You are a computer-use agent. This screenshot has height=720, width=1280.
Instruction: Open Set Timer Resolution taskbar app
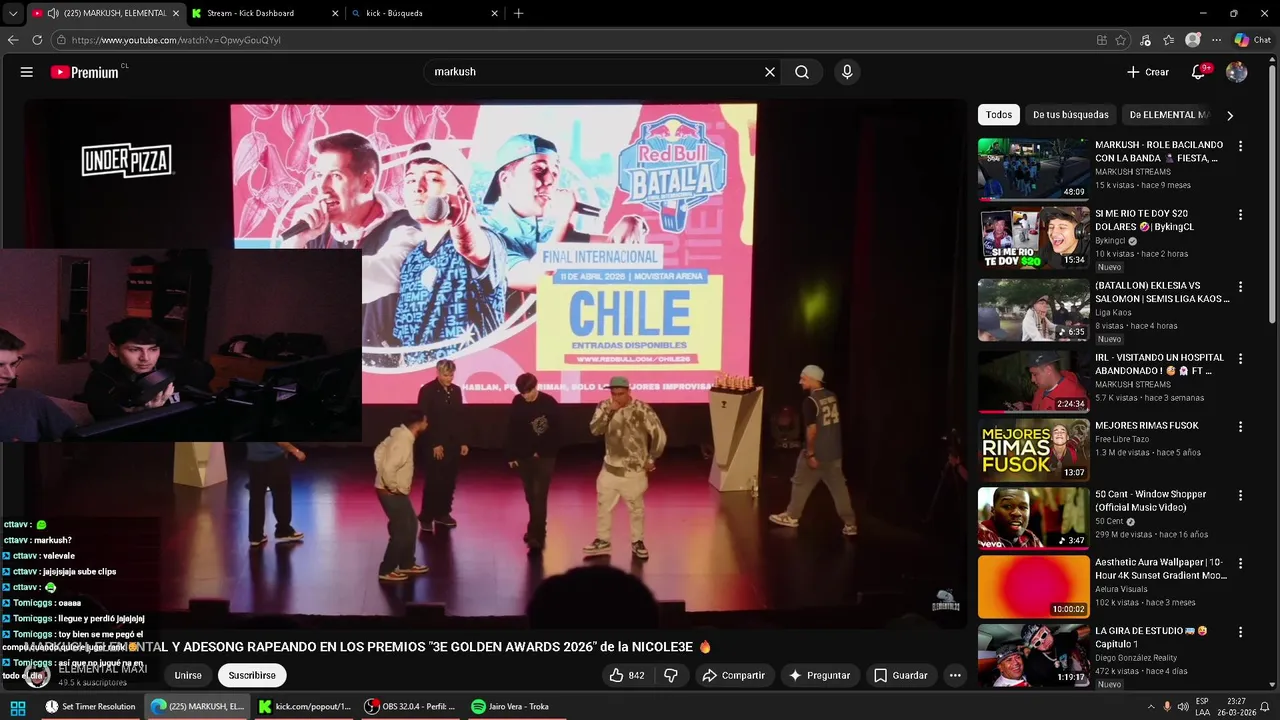pos(90,706)
